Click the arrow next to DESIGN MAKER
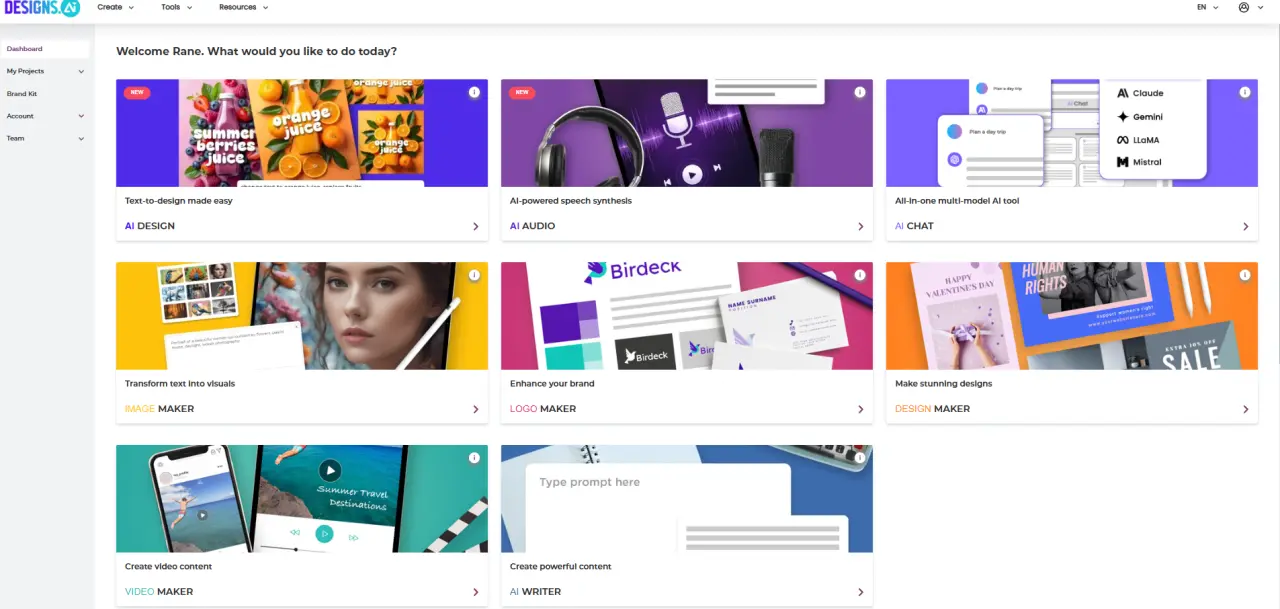 1246,410
